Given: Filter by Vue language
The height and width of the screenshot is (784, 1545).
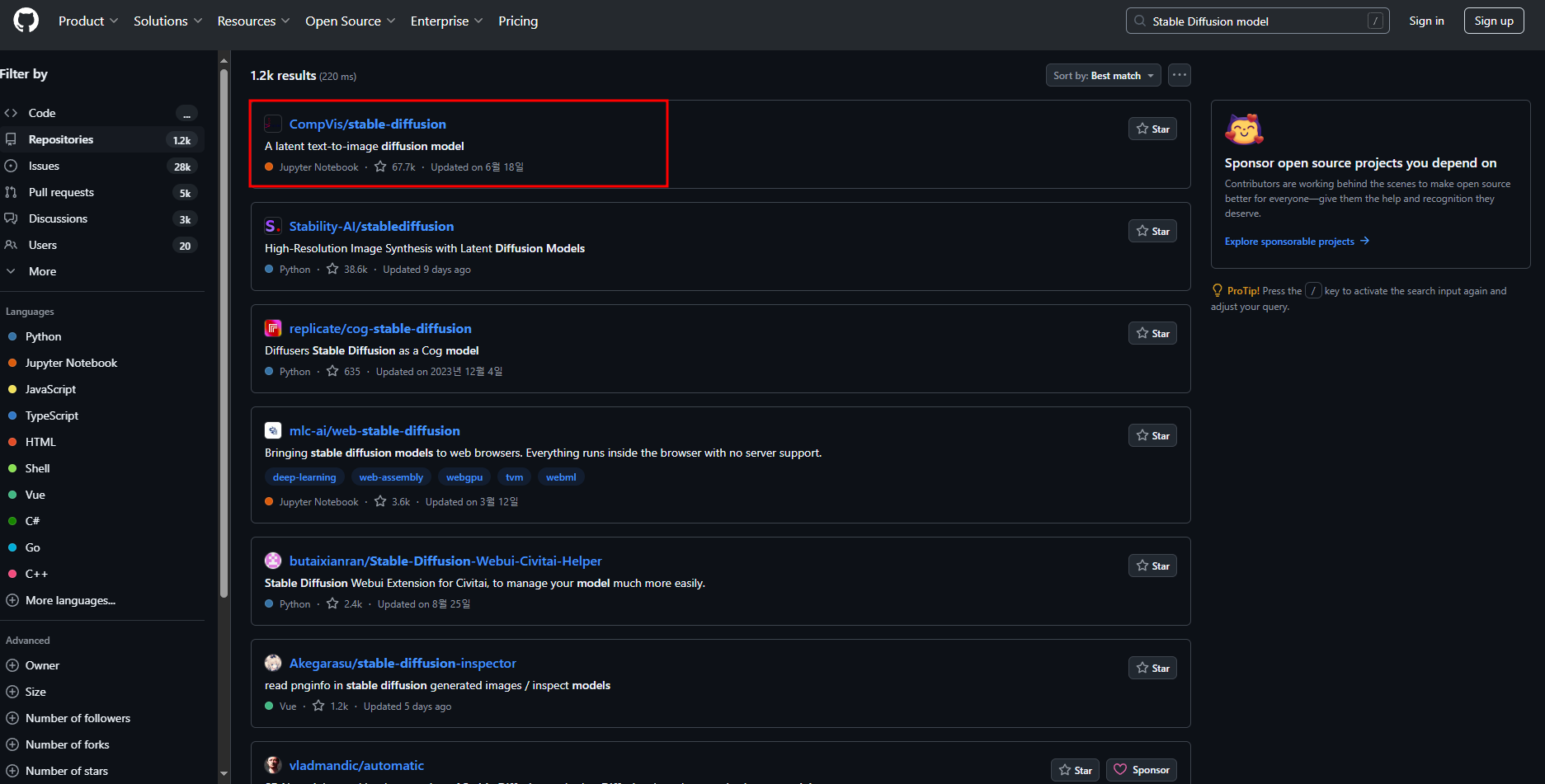Looking at the screenshot, I should (35, 495).
